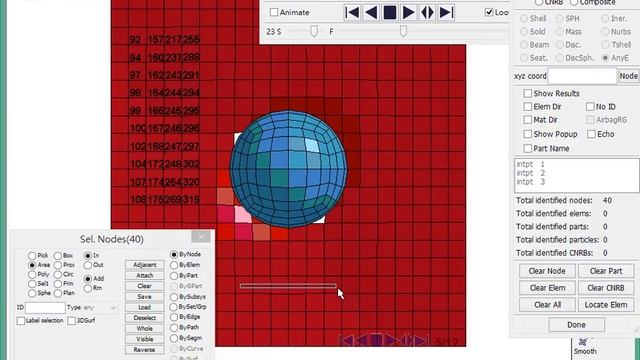This screenshot has height=360, width=640.
Task: Select the Circ selection mode
Action: (x=58, y=274)
